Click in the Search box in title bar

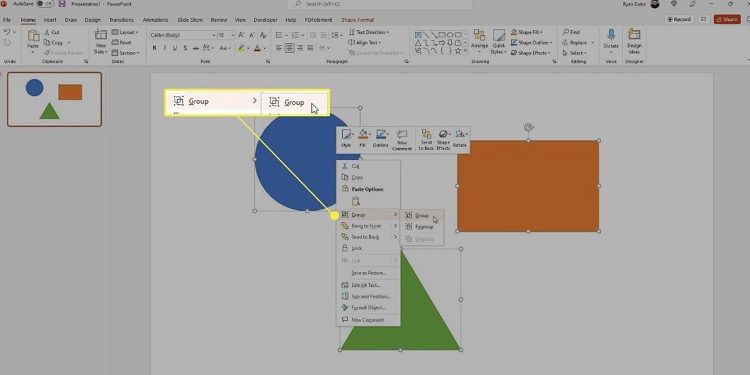coord(379,4)
